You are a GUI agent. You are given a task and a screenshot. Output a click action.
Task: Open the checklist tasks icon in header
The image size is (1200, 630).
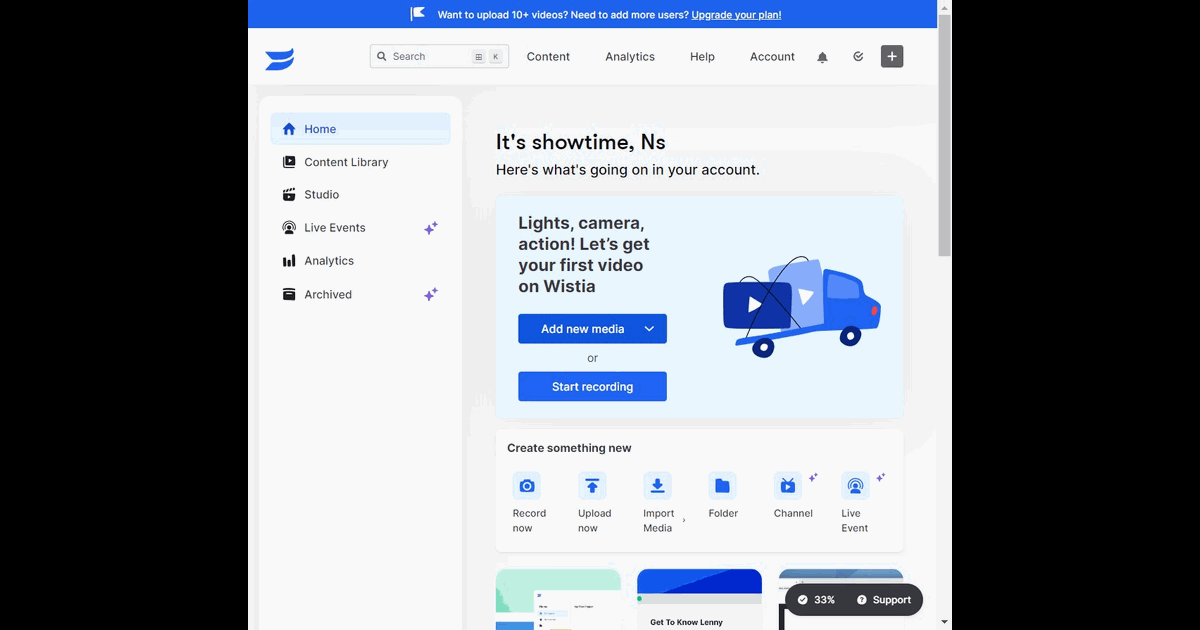(x=858, y=57)
